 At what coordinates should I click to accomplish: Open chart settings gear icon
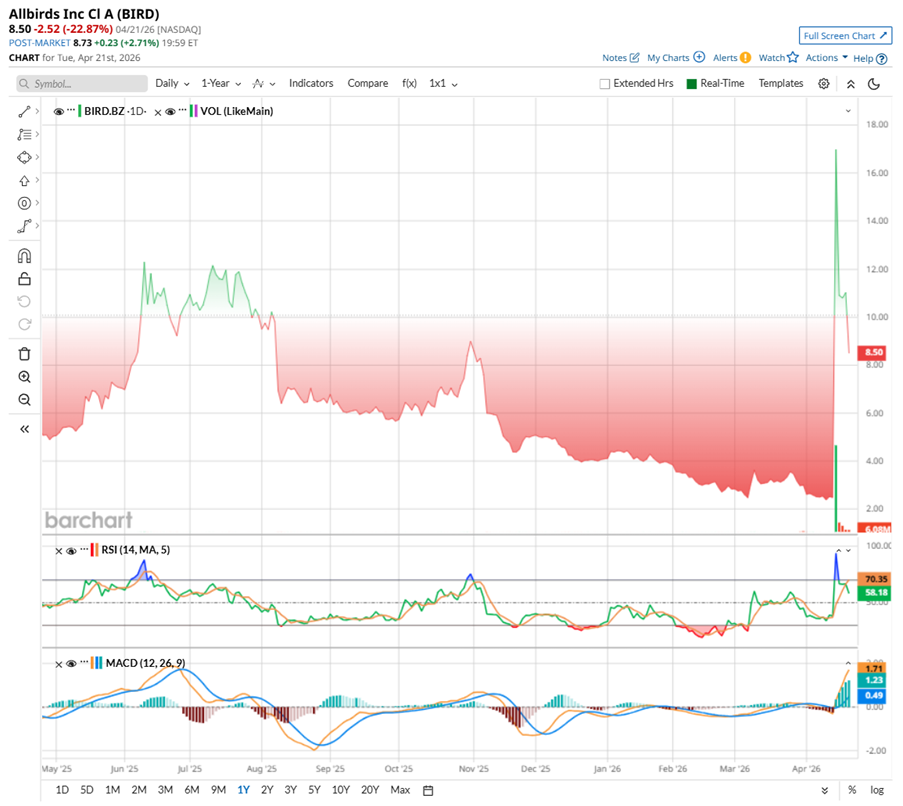pyautogui.click(x=824, y=83)
